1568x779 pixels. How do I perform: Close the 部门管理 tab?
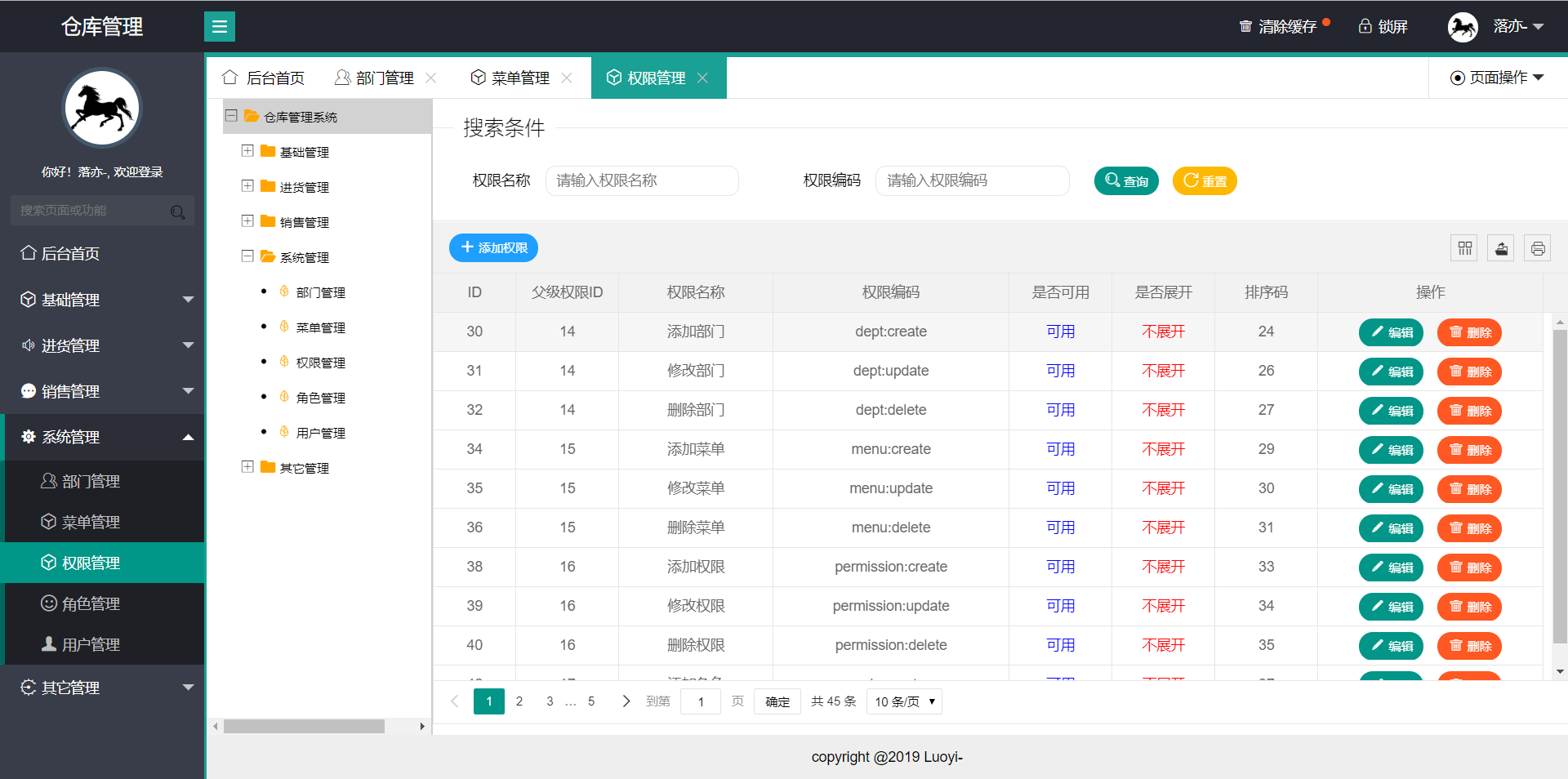click(431, 78)
